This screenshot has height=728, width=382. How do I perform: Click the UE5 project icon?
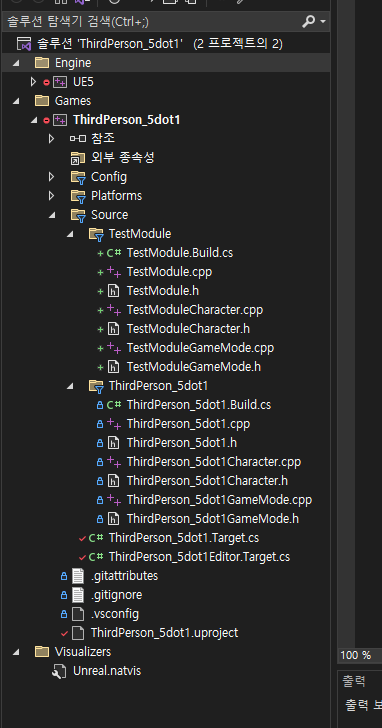pos(60,82)
